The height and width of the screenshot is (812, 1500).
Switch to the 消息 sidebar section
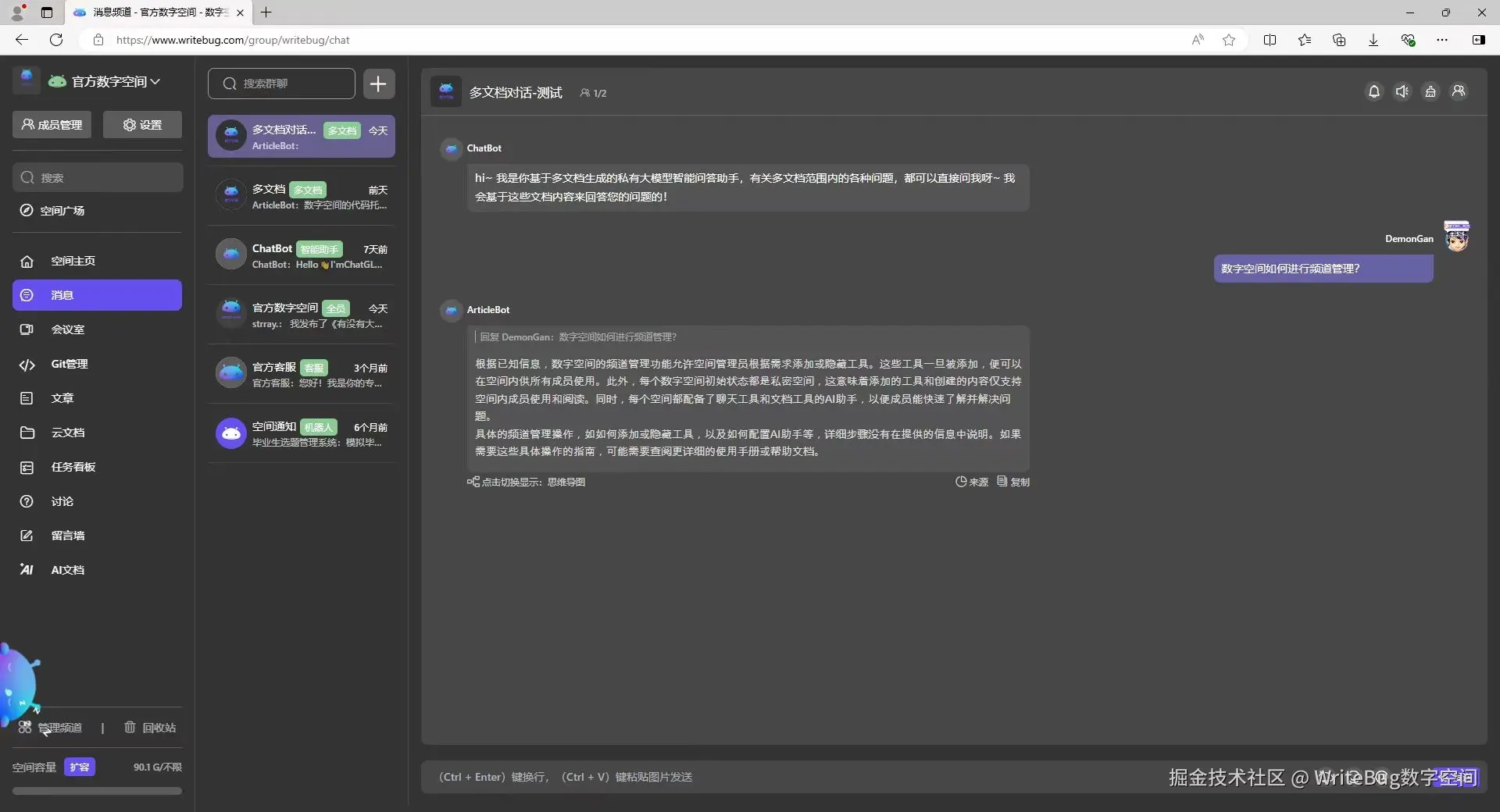click(x=62, y=295)
